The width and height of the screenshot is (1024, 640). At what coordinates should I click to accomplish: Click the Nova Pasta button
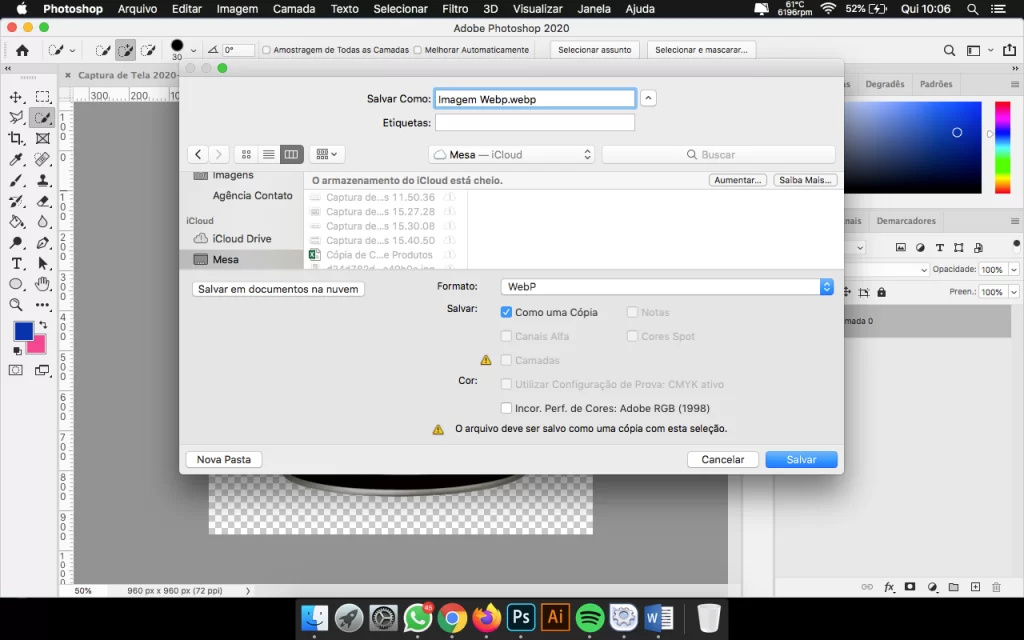(224, 459)
